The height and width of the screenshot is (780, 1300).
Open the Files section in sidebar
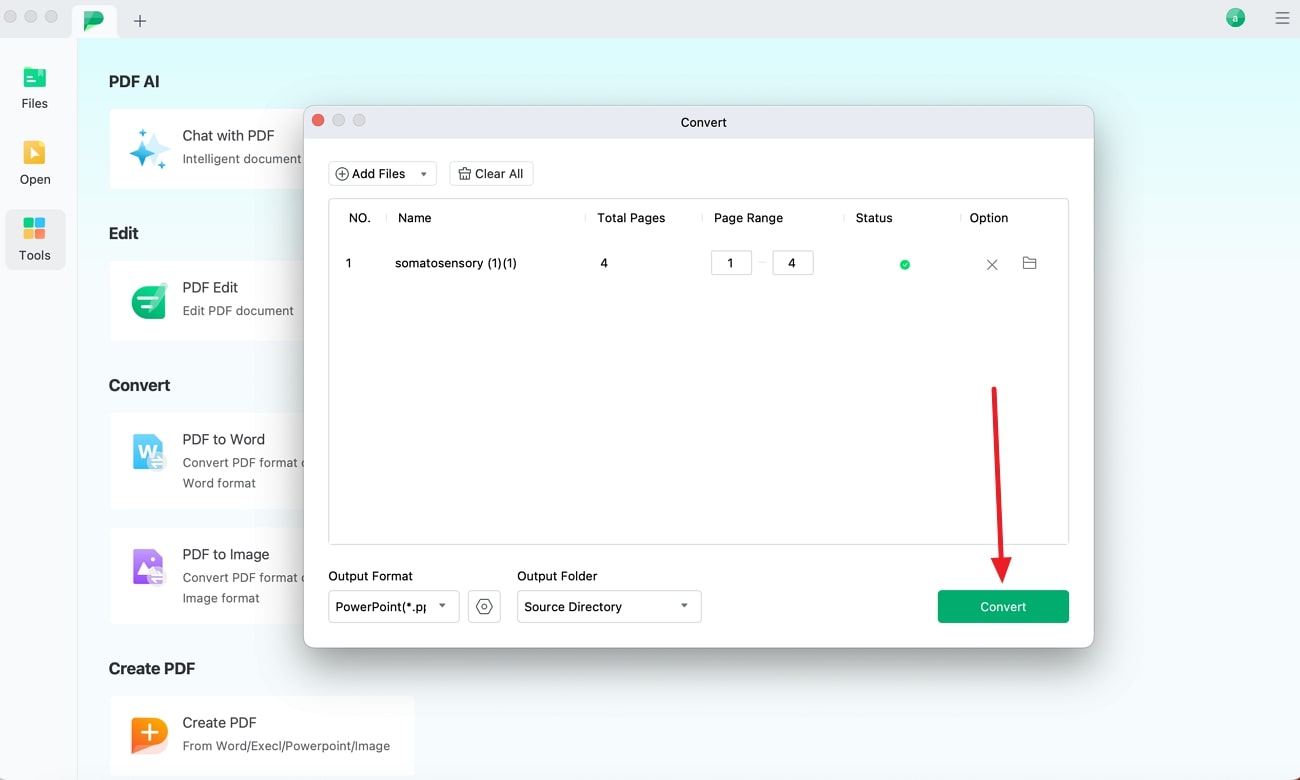click(x=35, y=87)
